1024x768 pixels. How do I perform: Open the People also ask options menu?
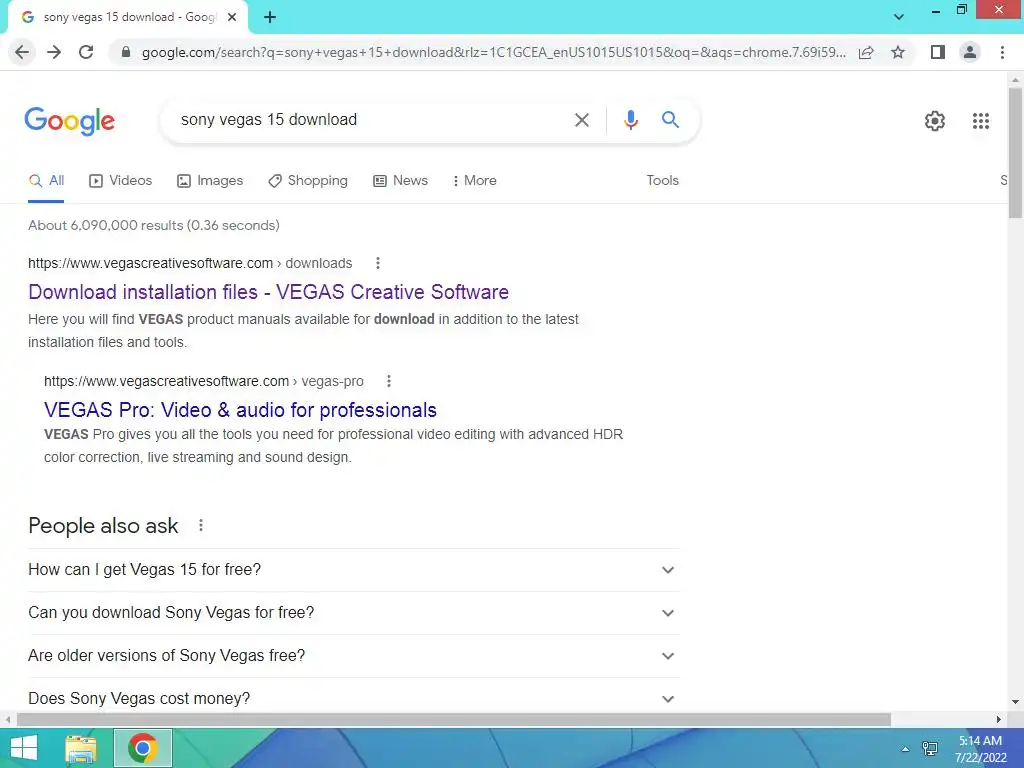pos(200,526)
